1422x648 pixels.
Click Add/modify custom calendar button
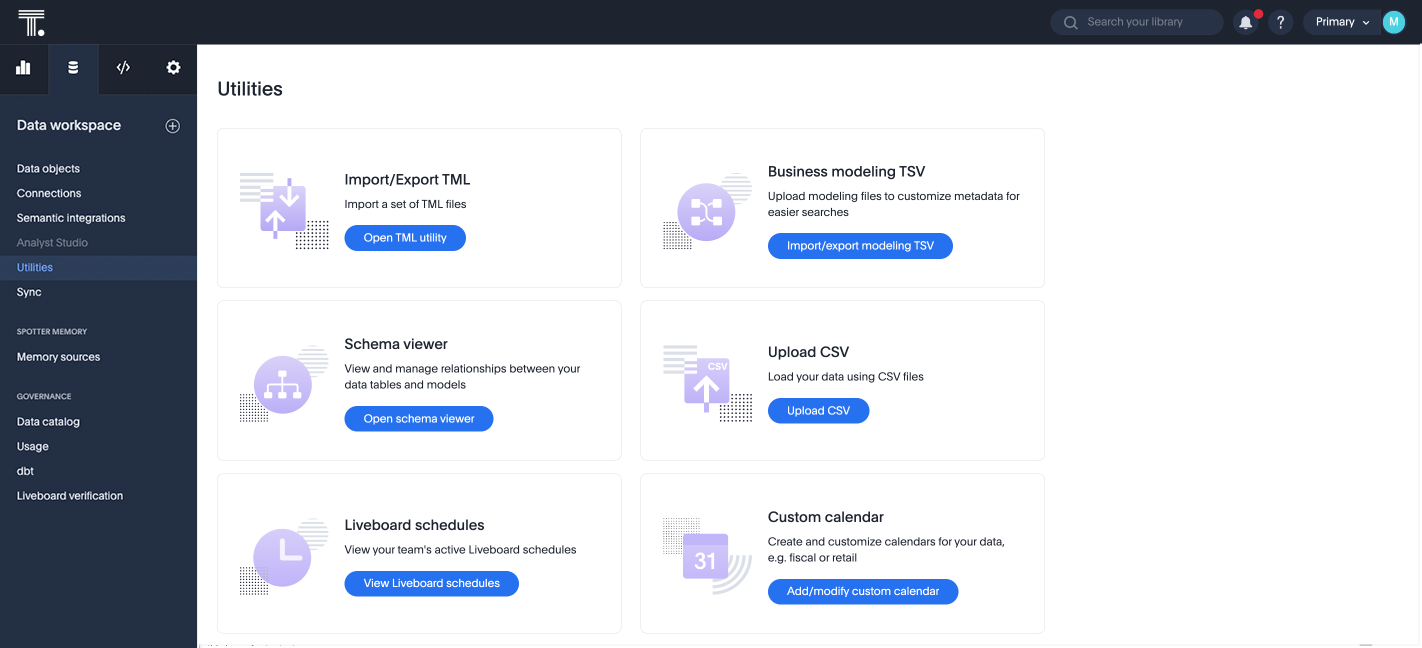pos(863,592)
